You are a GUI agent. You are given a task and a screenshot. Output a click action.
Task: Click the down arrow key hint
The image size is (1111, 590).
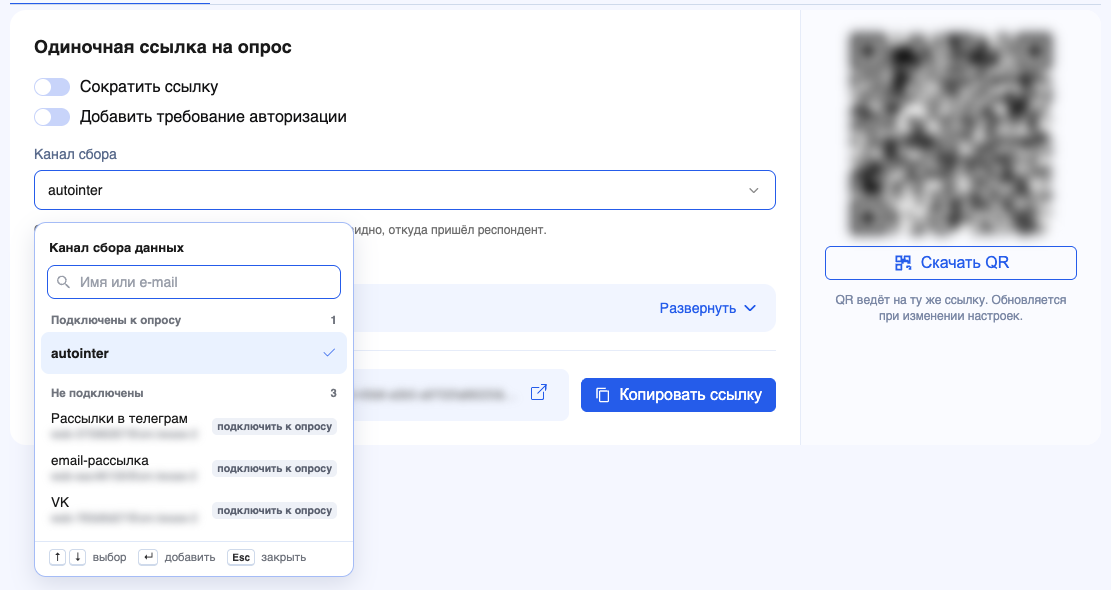pyautogui.click(x=77, y=557)
